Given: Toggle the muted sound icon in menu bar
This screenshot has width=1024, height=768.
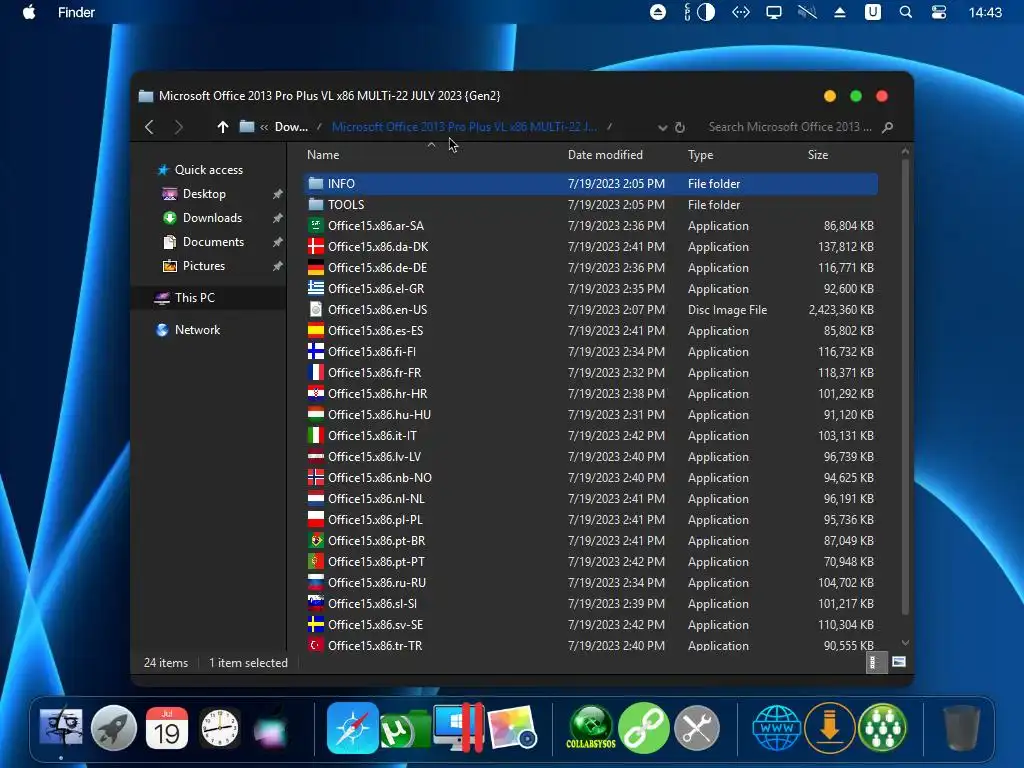Looking at the screenshot, I should [x=807, y=12].
